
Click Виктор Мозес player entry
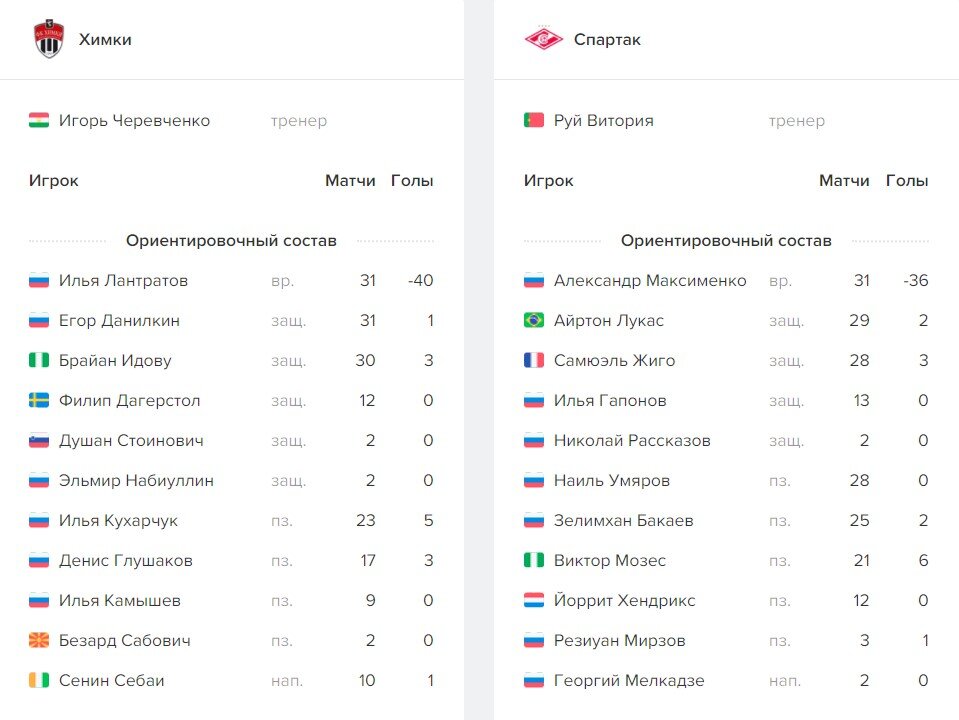click(611, 560)
